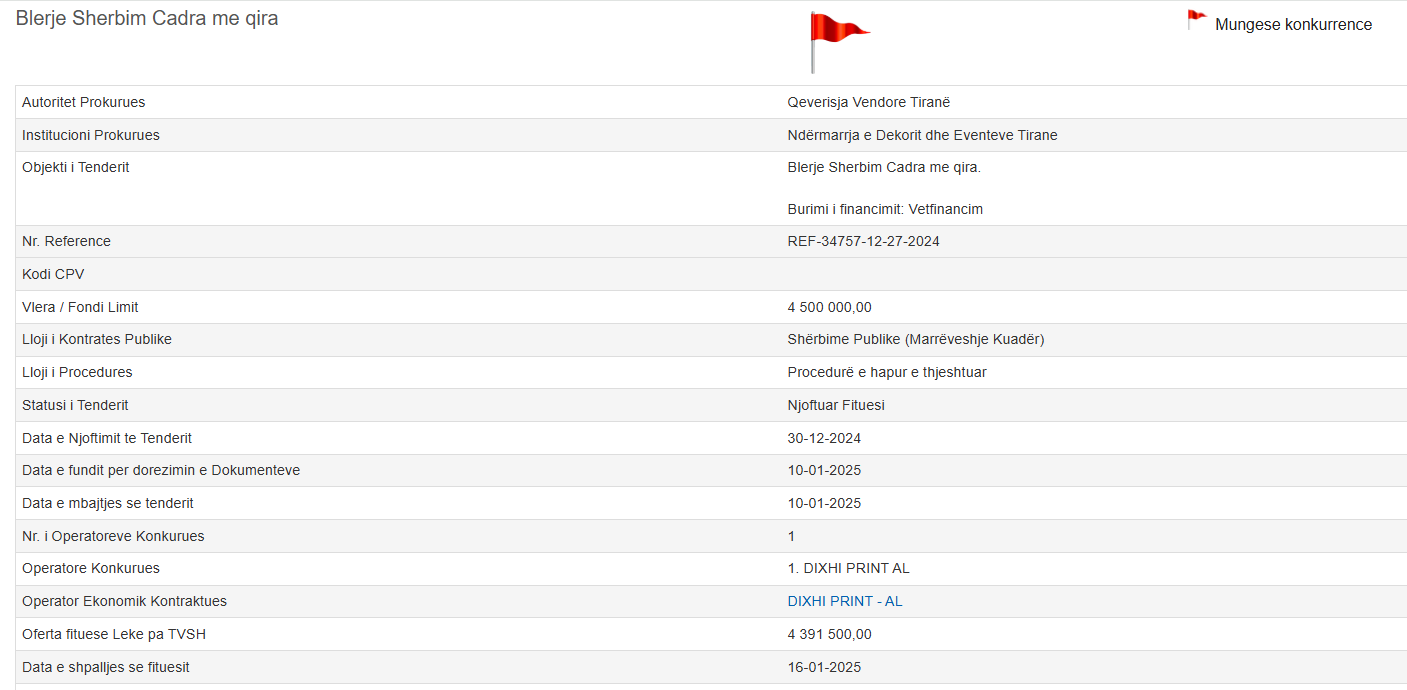The width and height of the screenshot is (1407, 690).
Task: Click the winner announcement date 16-01-2025
Action: click(824, 667)
